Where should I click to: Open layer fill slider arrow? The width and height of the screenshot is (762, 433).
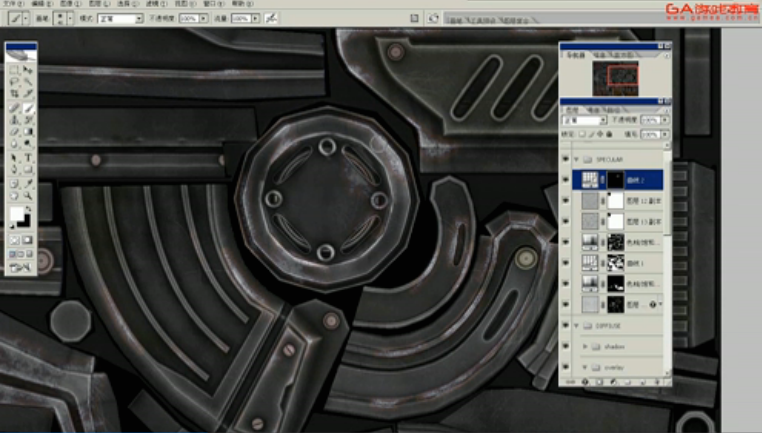[665, 134]
